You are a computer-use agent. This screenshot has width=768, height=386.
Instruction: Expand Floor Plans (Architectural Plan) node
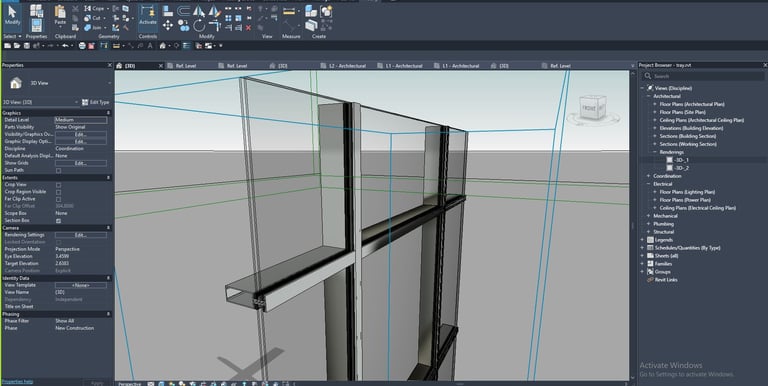tap(655, 104)
